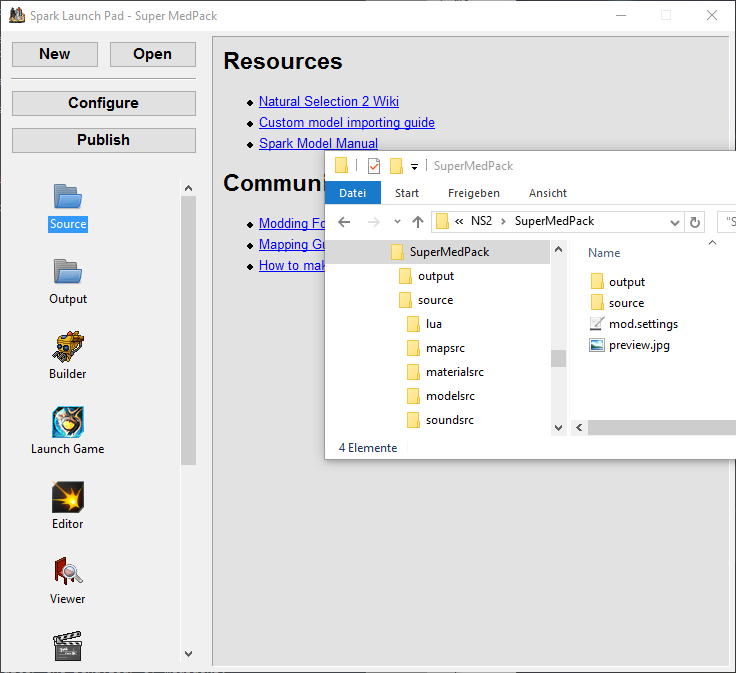Open the Source folder icon in Launch Pad

68,196
